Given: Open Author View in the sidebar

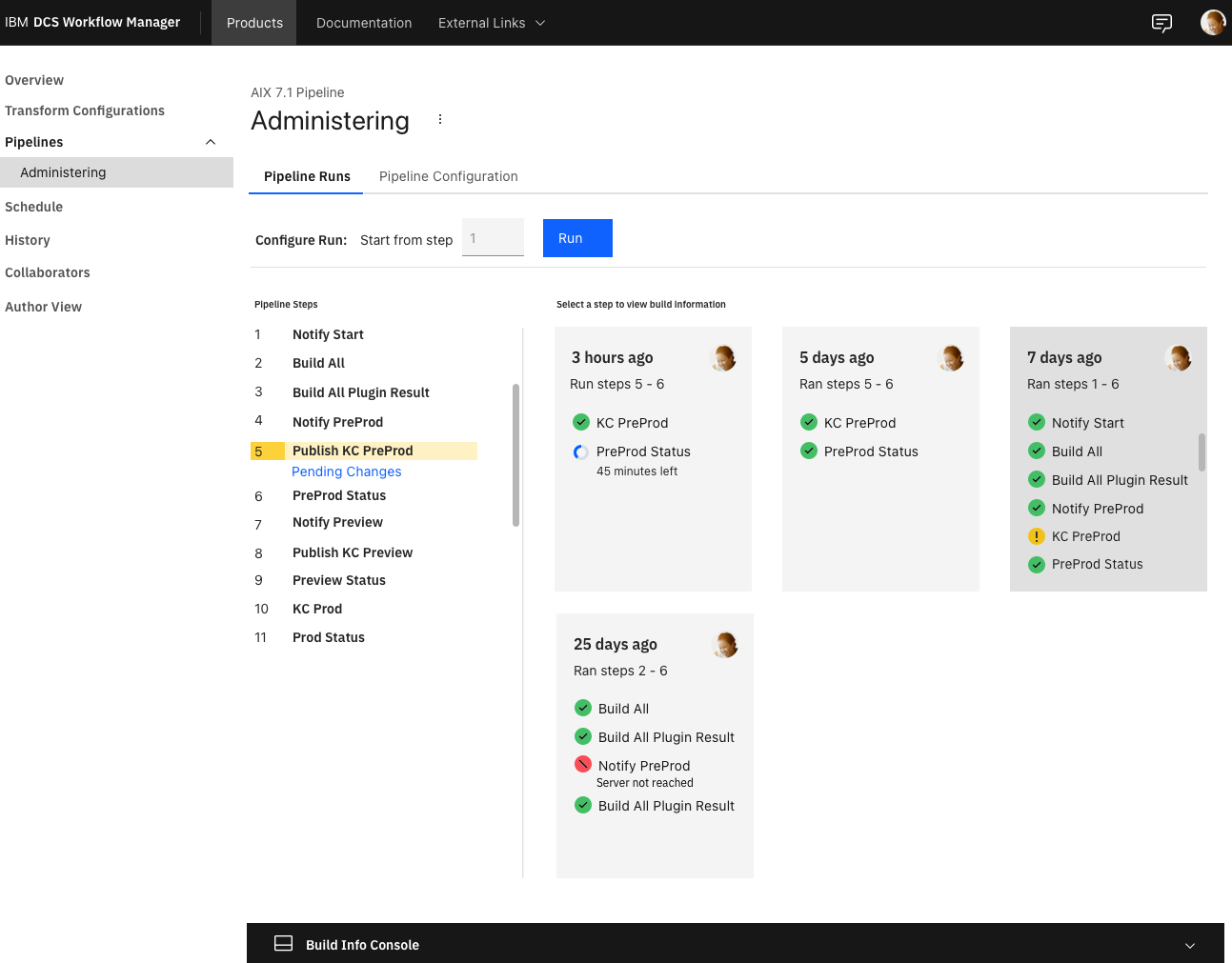Looking at the screenshot, I should click(44, 307).
